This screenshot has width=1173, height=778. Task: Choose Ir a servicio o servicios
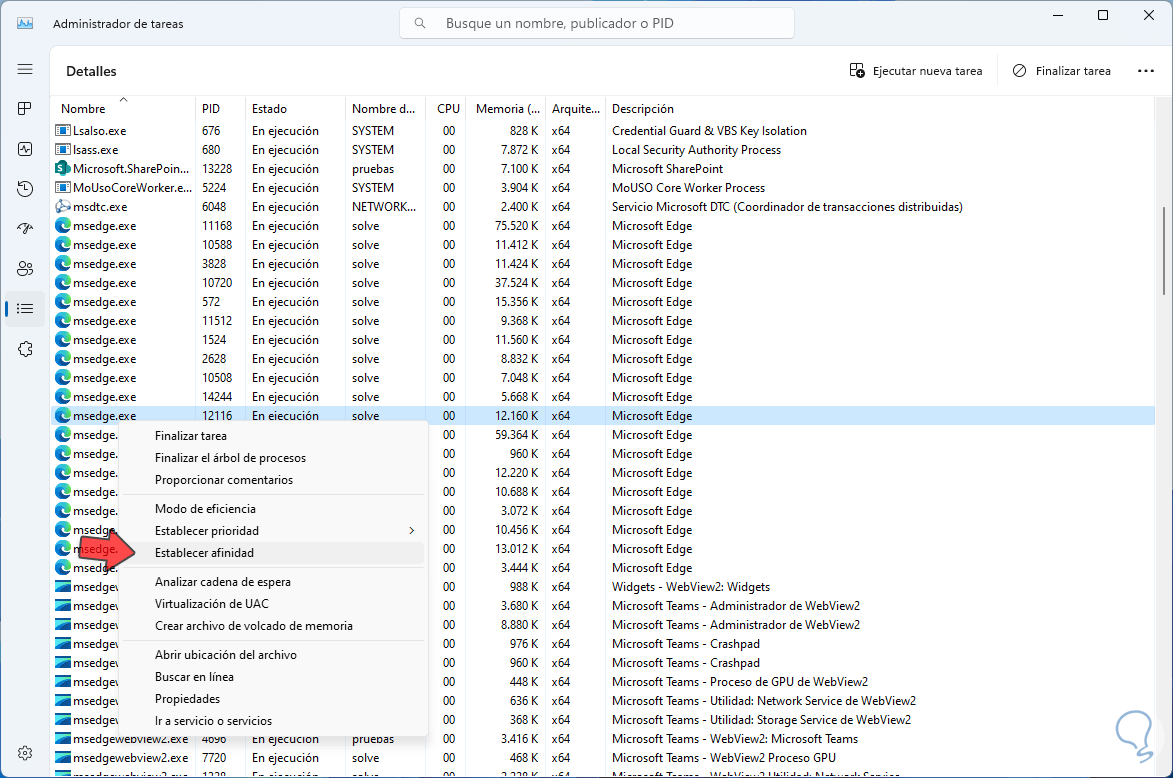(x=272, y=720)
